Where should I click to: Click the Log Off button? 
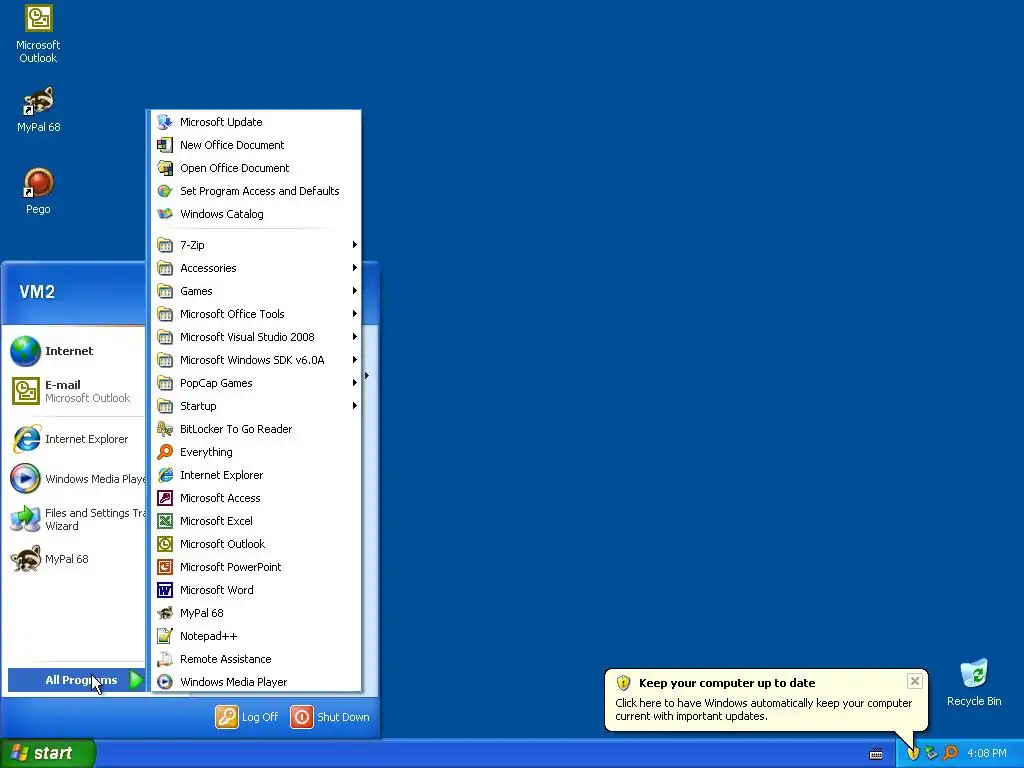(247, 717)
